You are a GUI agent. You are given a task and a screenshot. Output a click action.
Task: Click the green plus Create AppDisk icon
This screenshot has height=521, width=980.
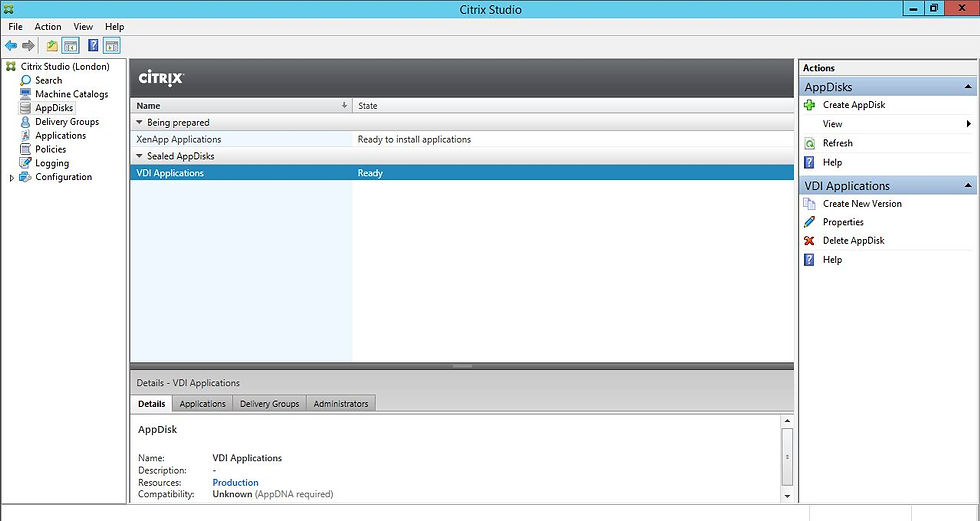click(809, 105)
